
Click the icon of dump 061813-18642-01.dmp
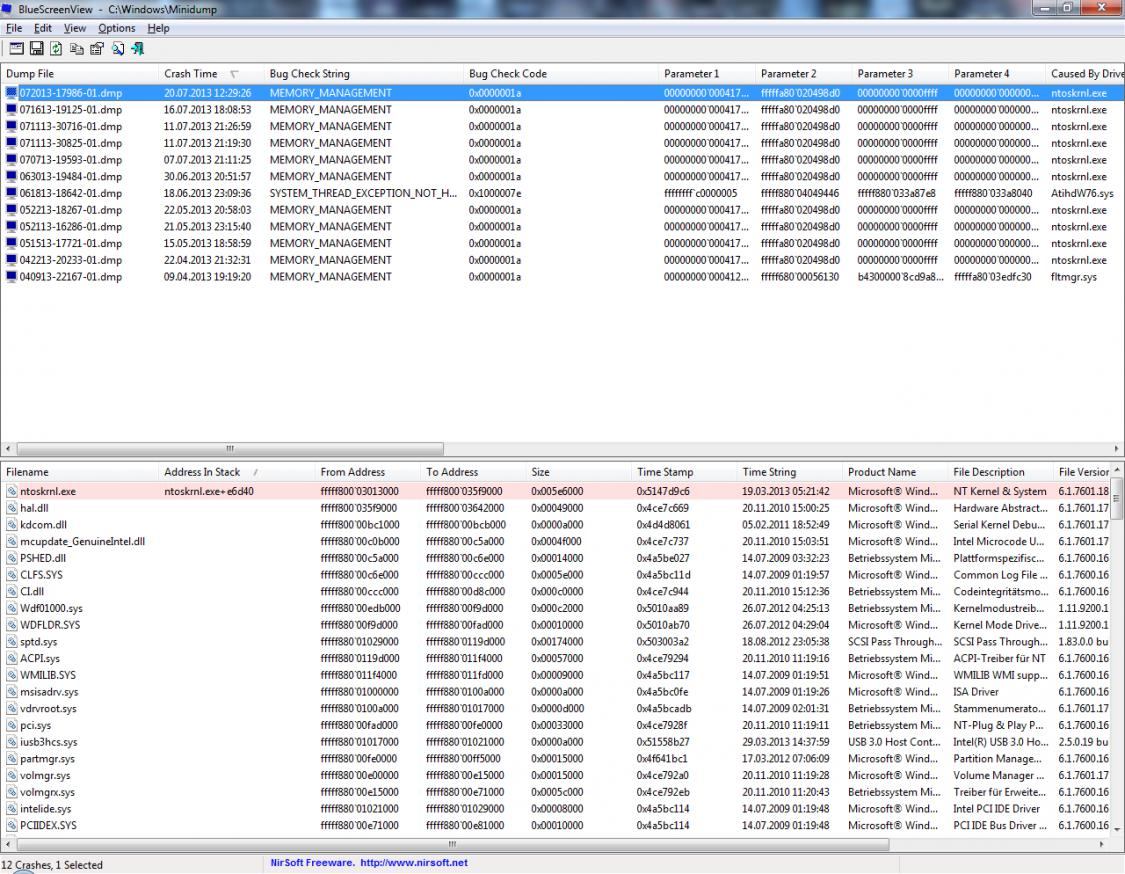point(11,193)
